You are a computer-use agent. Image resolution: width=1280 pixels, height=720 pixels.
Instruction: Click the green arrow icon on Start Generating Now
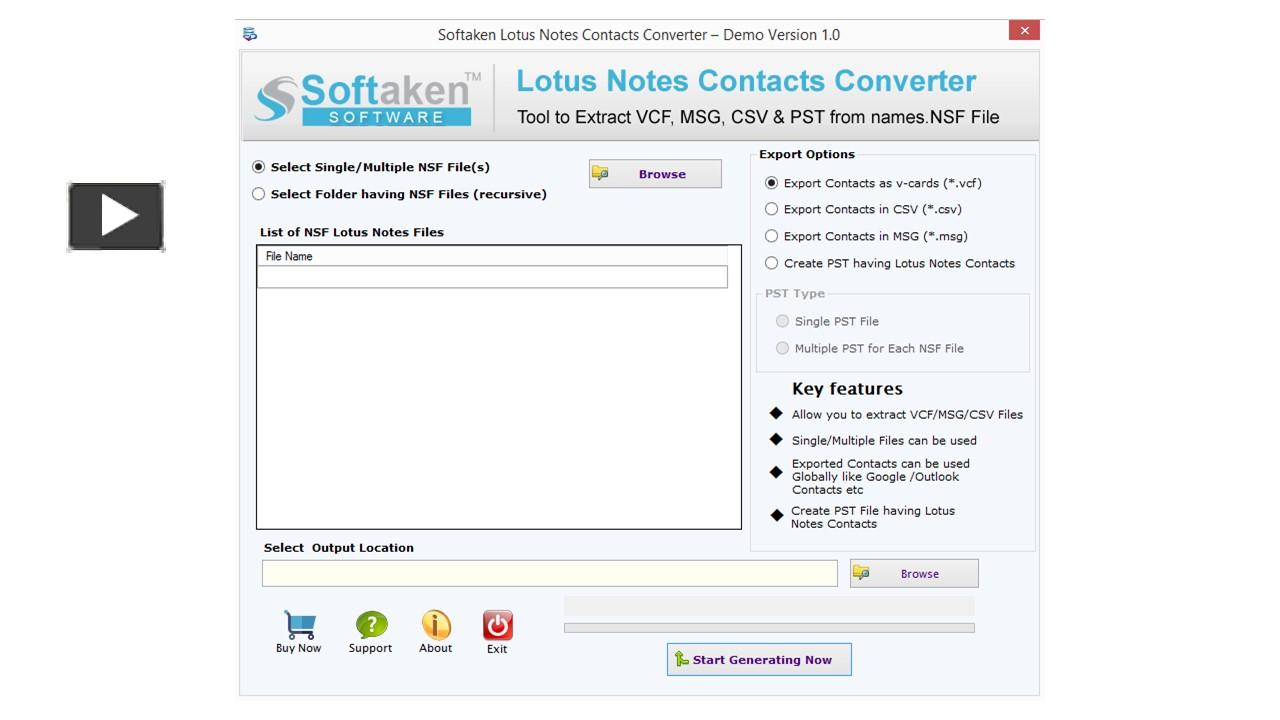tap(682, 659)
